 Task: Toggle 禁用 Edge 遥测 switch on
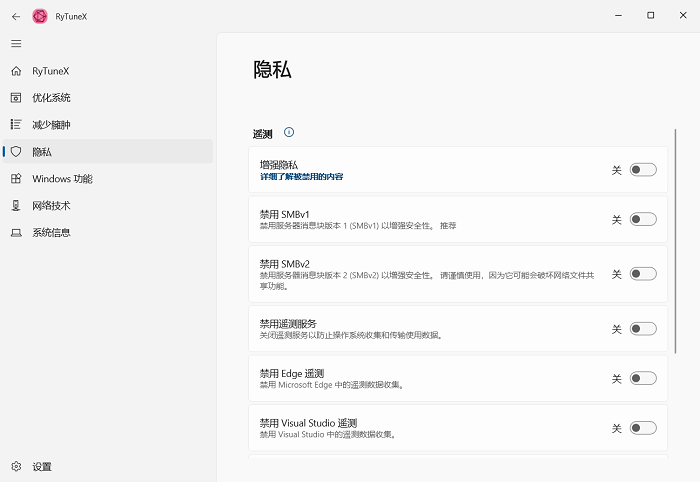(x=643, y=378)
